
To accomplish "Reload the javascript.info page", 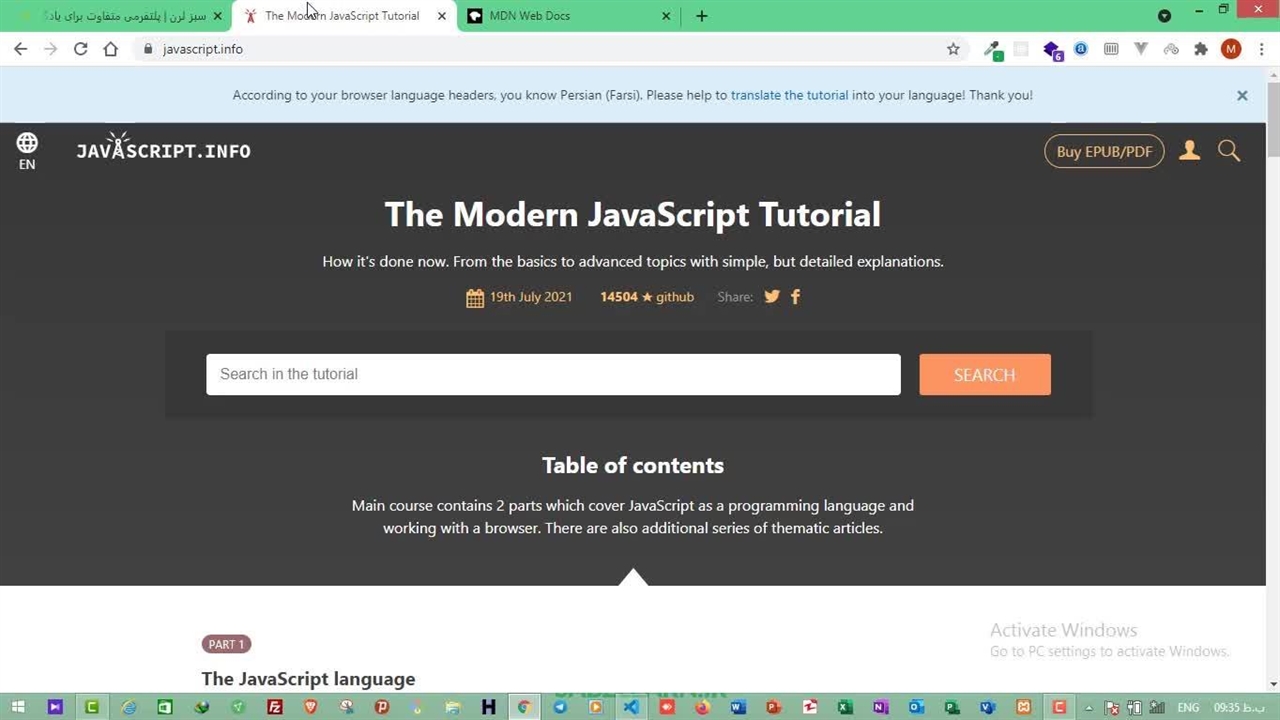I will click(x=80, y=49).
